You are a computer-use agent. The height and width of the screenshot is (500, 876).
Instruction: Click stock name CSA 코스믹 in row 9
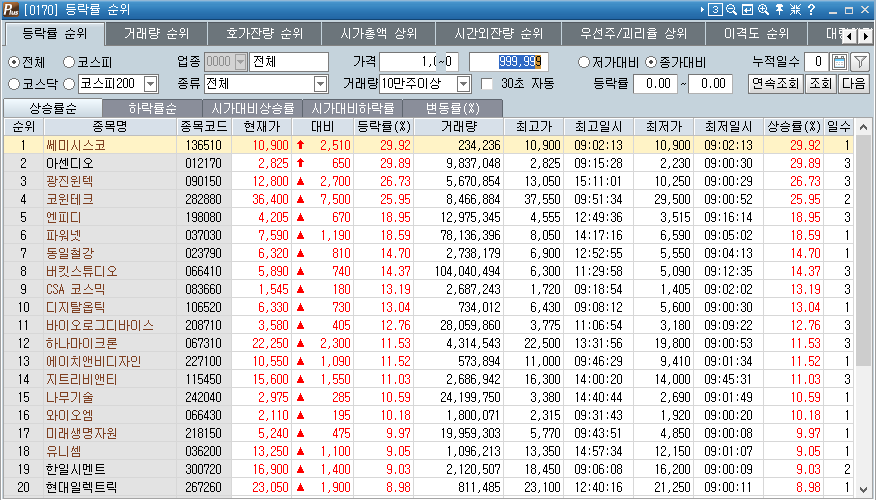[75, 289]
